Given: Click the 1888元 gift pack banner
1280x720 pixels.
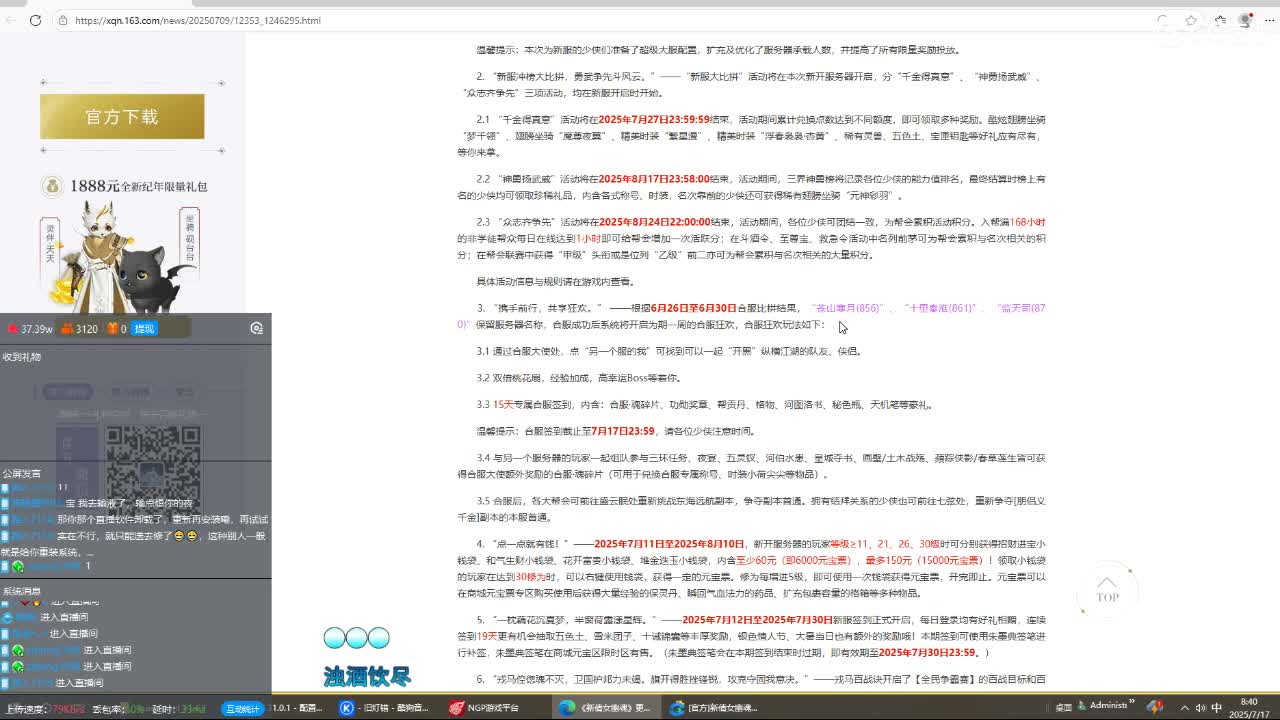Looking at the screenshot, I should [x=125, y=186].
